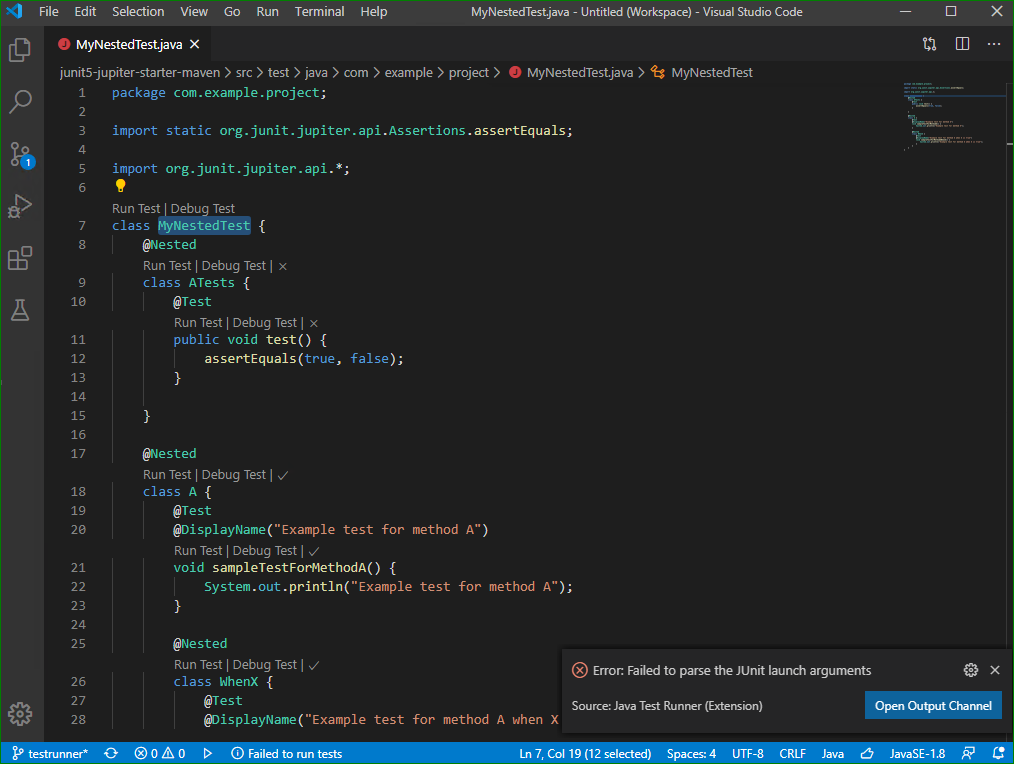Screen dimensions: 1014x764
Task: Change encoding via UTF-8 status item
Action: tap(748, 754)
